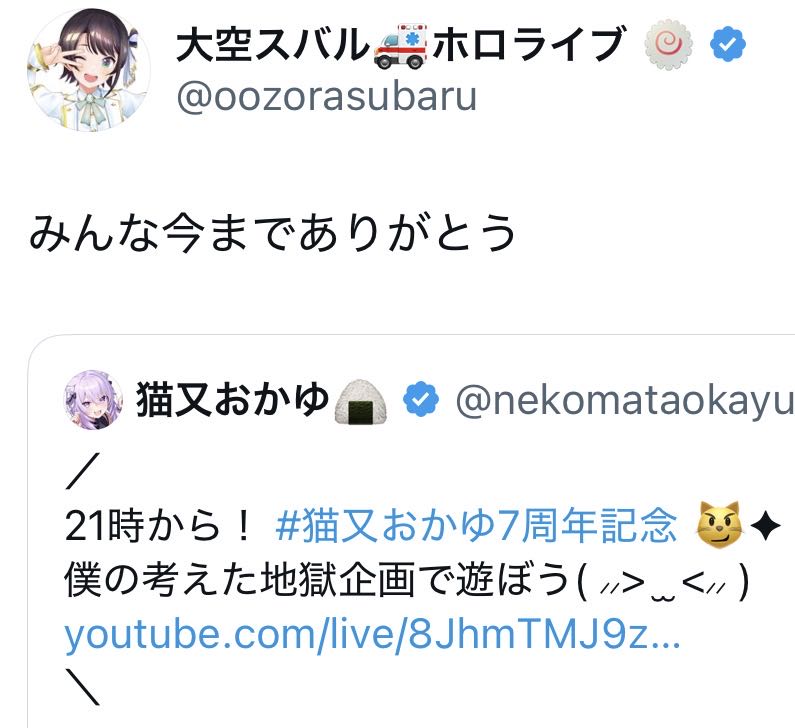Click the 21時から！ text in quote

158,526
